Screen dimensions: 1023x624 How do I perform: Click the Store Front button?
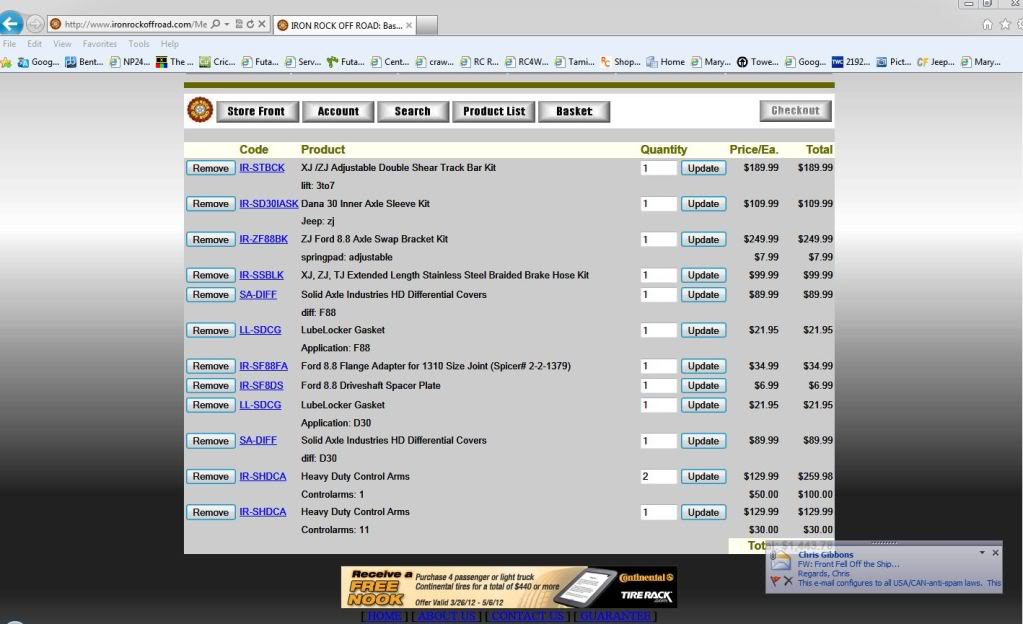pyautogui.click(x=257, y=112)
